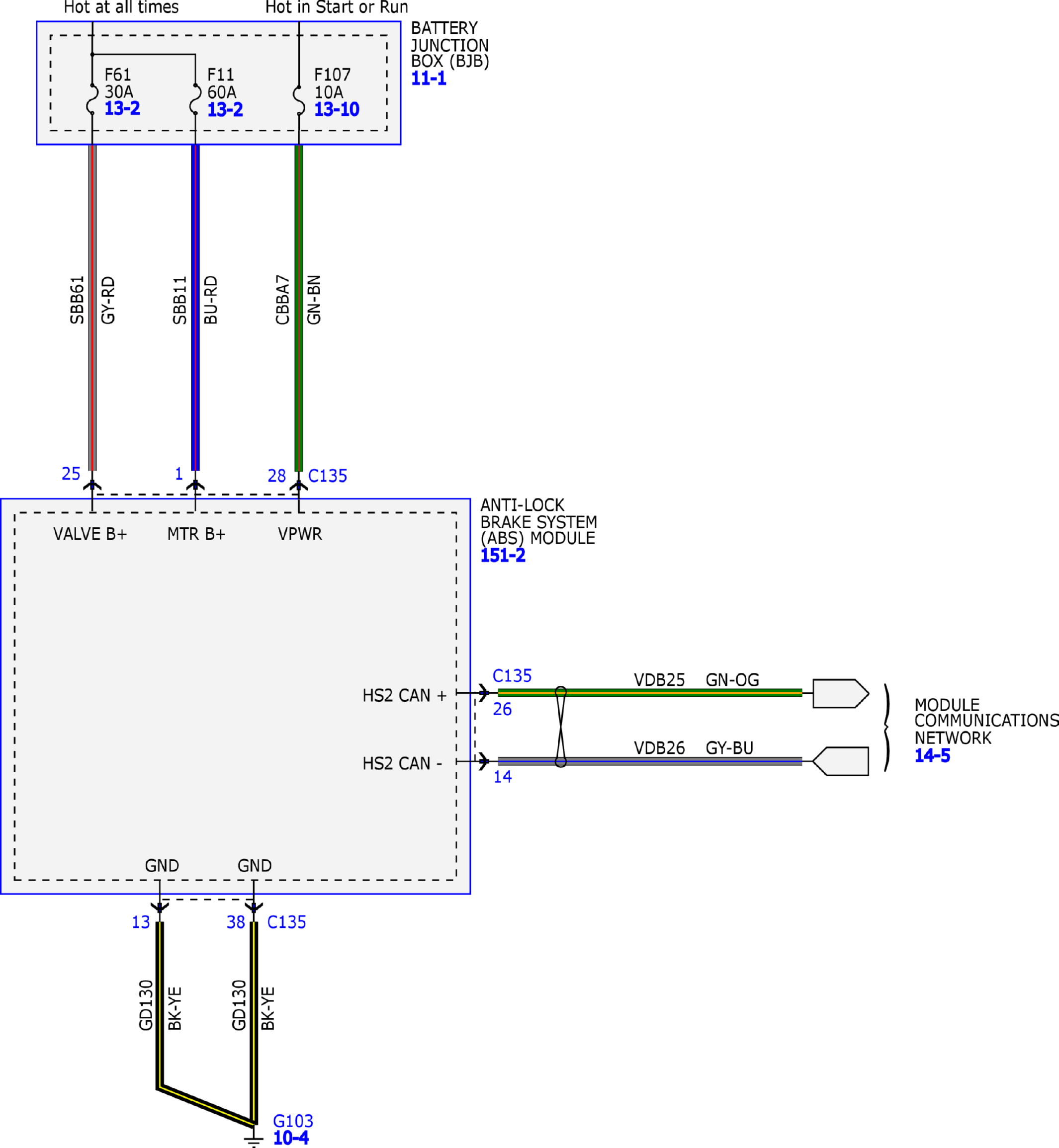Click the G103 ground label
This screenshot has height=1148, width=1059.
[x=293, y=1121]
